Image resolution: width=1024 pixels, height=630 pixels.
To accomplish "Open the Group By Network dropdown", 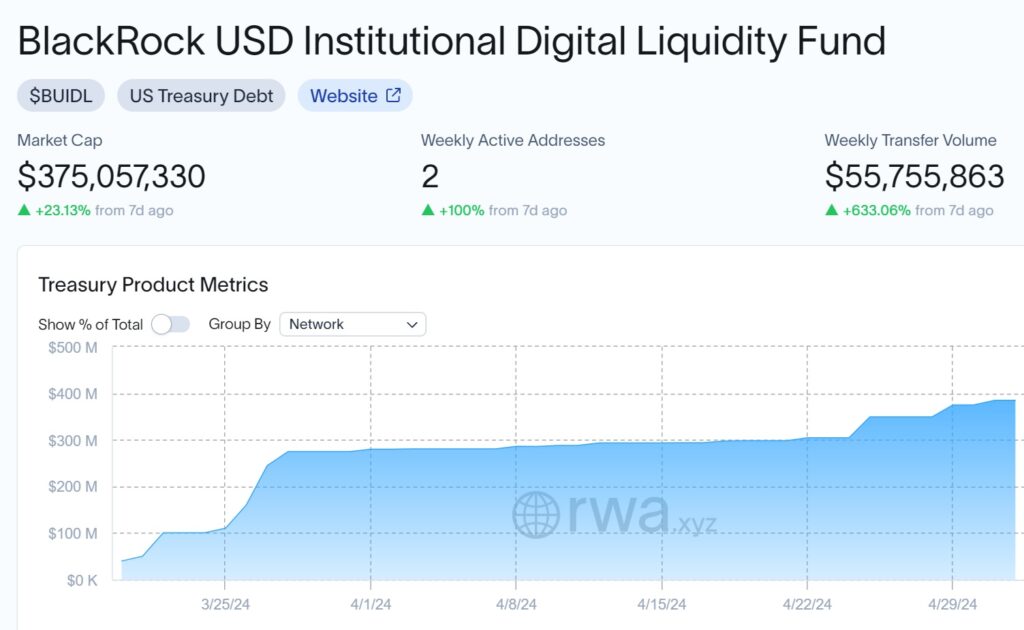I will (x=353, y=324).
